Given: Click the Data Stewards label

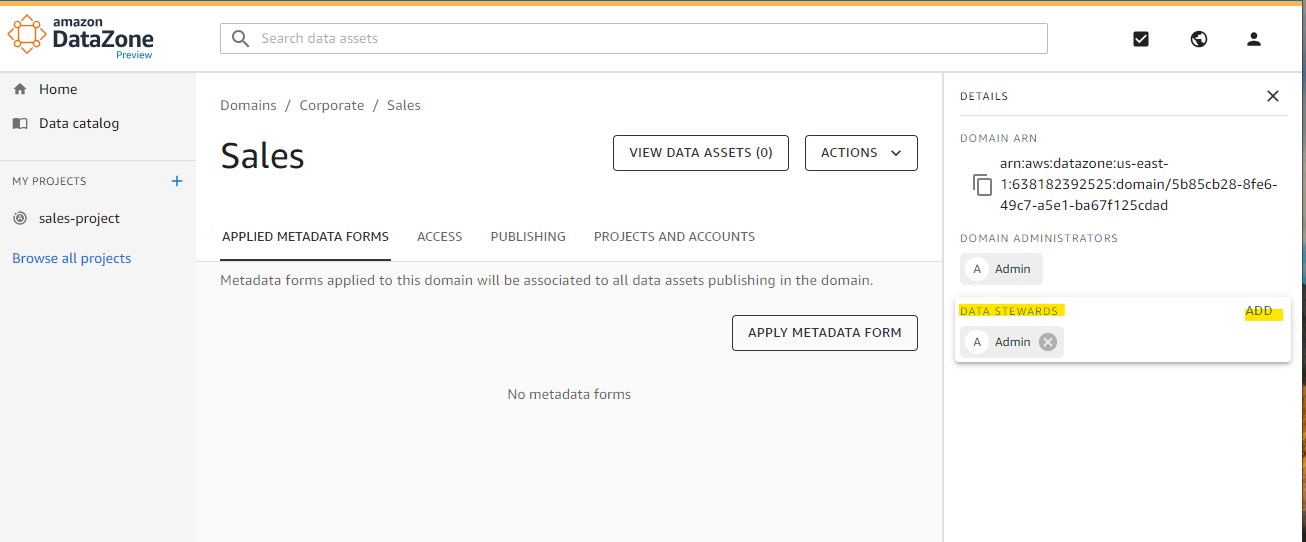Looking at the screenshot, I should [x=1009, y=311].
